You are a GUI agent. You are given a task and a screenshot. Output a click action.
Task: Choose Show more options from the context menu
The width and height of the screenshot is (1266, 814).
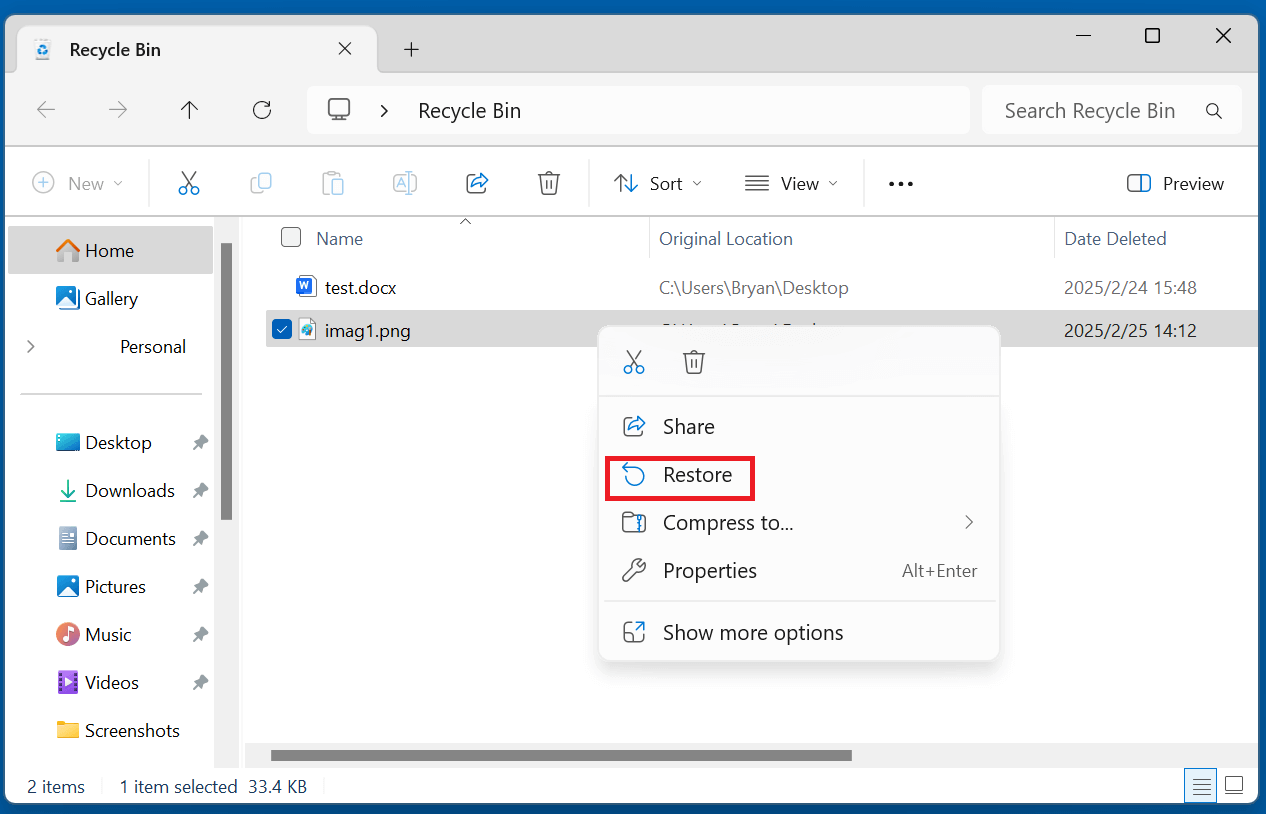752,632
